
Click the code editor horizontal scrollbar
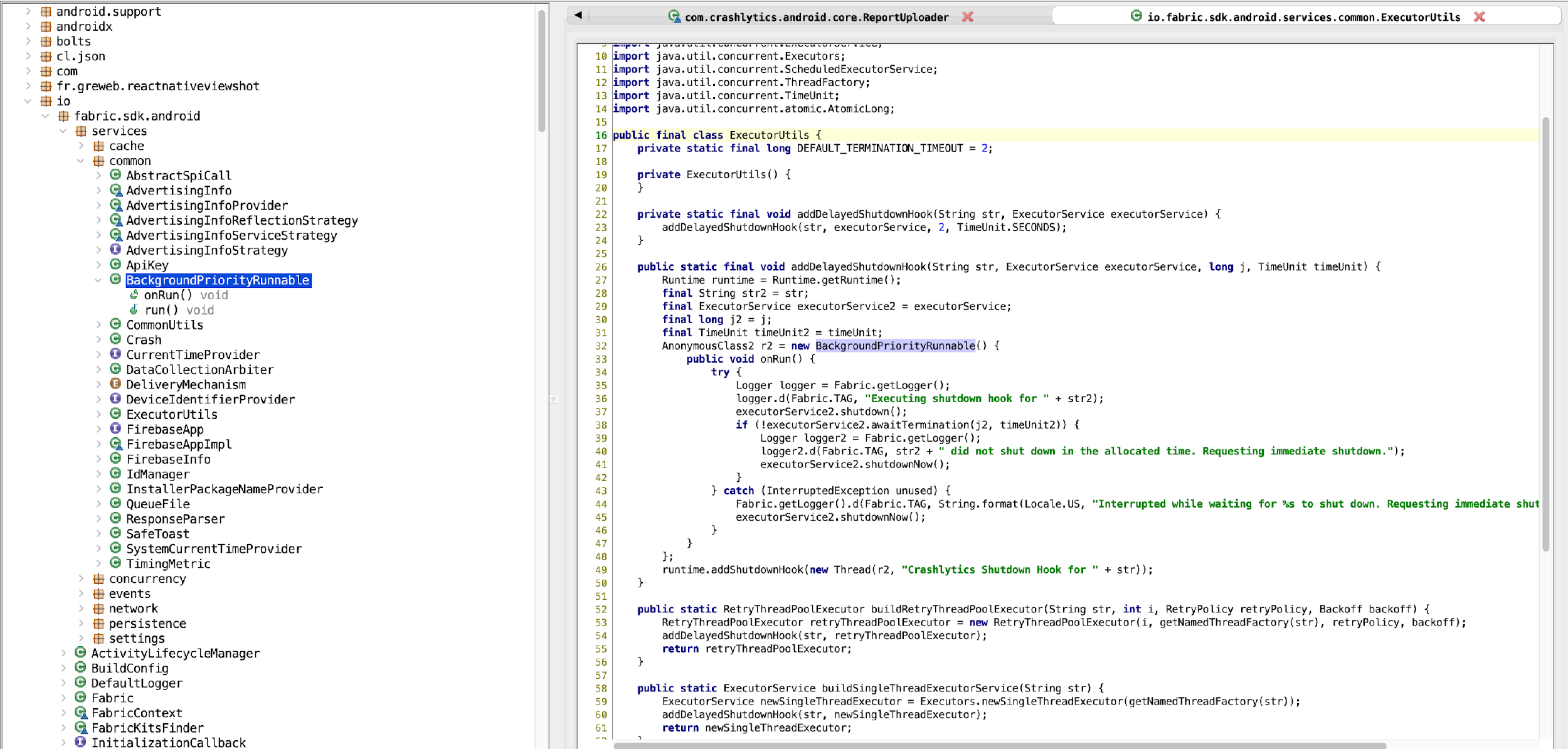999,745
